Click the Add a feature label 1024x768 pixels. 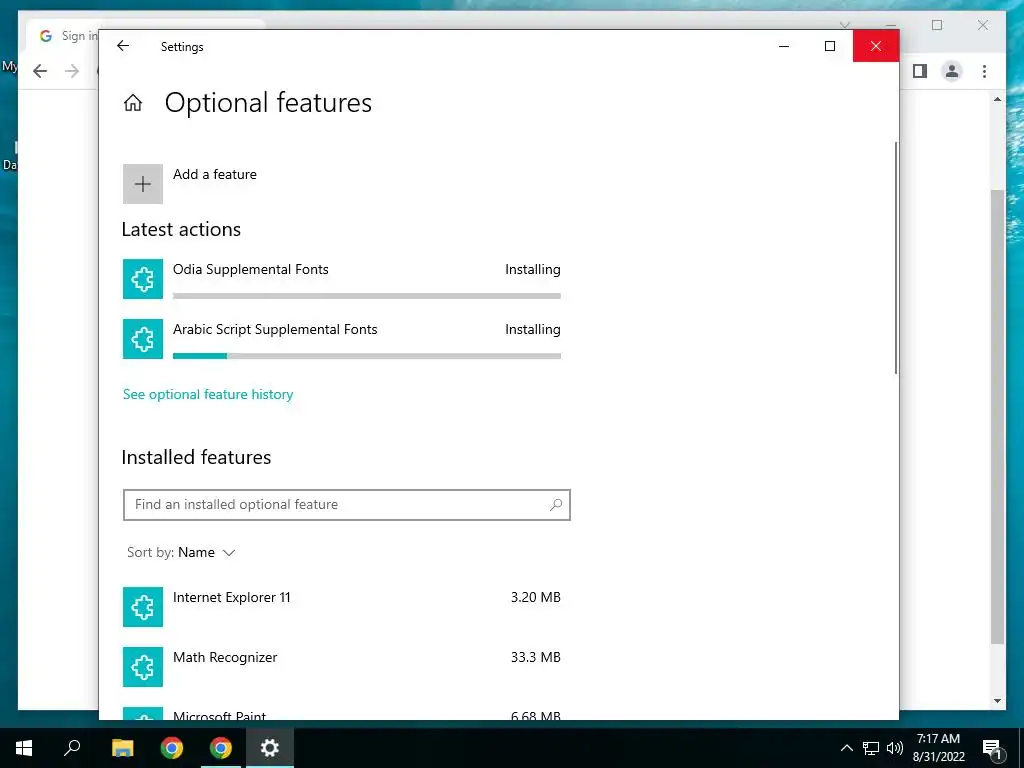tap(215, 174)
